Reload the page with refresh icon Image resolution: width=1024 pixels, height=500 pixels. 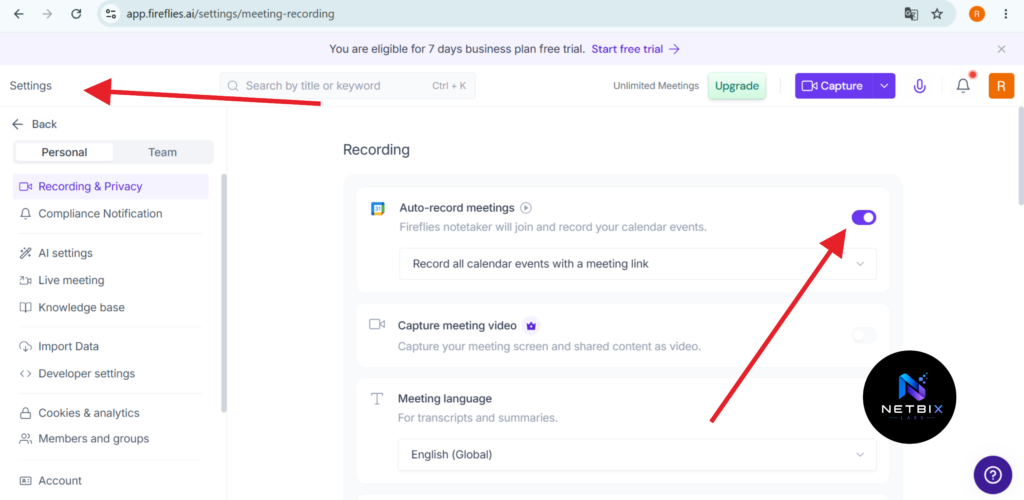coord(76,14)
